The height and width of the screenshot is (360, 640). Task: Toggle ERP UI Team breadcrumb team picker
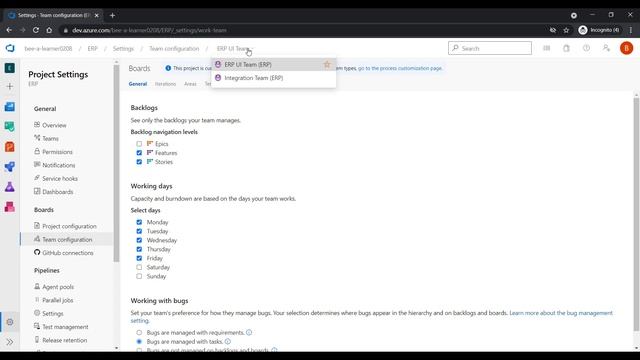click(x=234, y=49)
